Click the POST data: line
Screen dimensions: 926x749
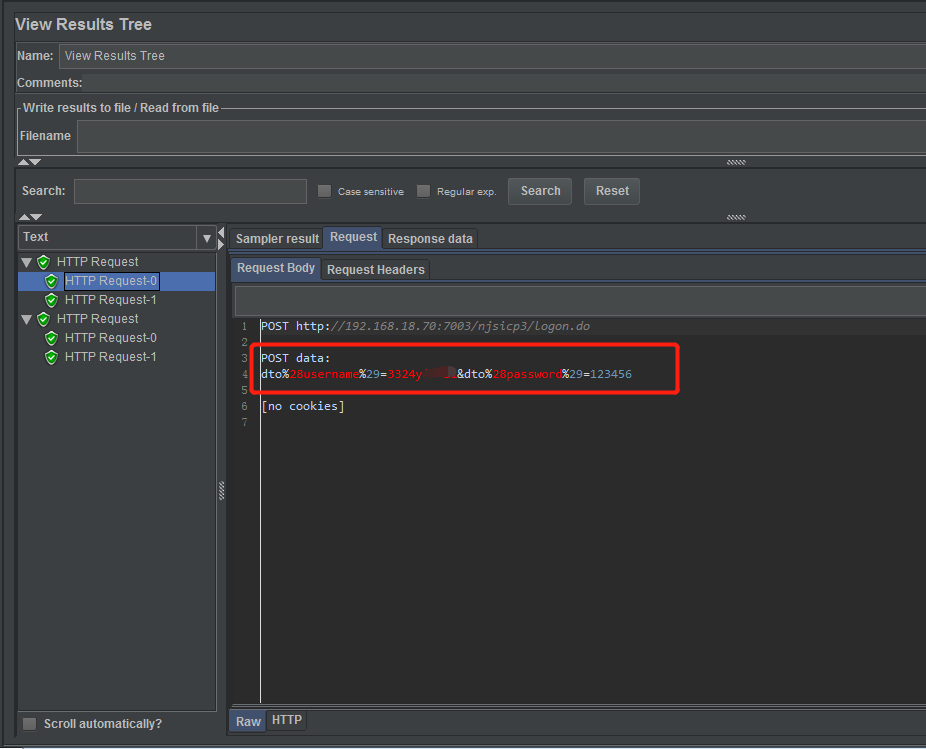click(x=296, y=358)
